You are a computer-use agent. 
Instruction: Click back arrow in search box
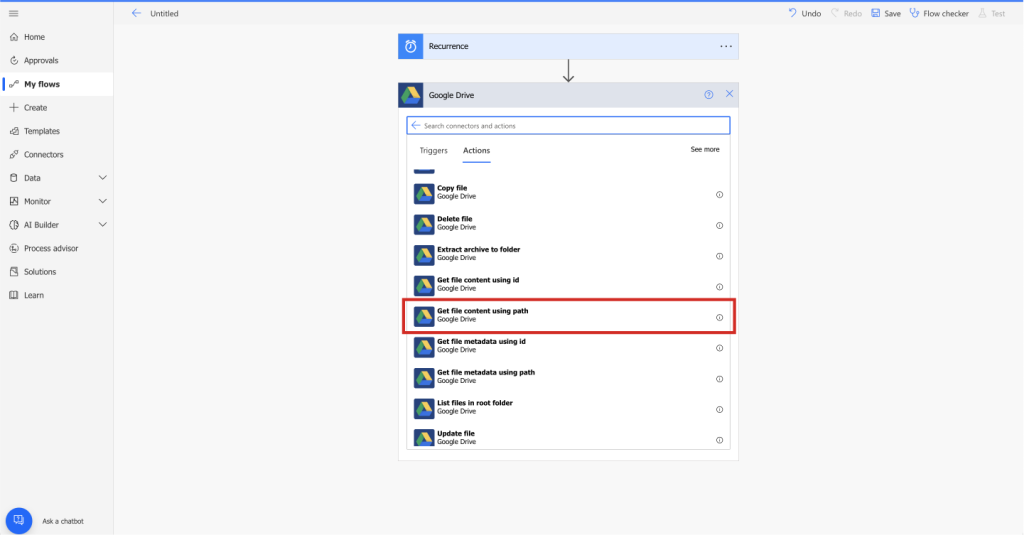[416, 125]
